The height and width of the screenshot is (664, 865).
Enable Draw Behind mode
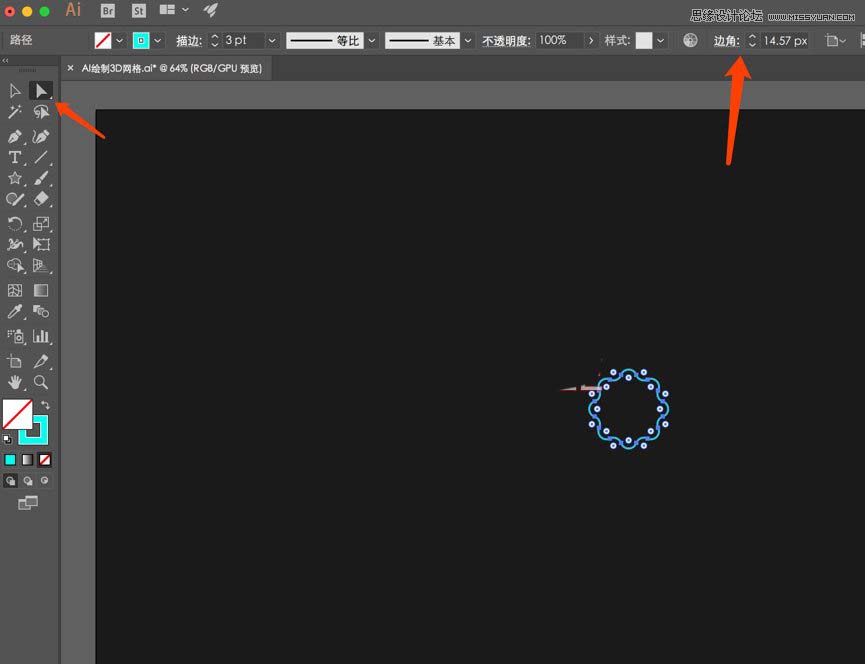pyautogui.click(x=28, y=481)
